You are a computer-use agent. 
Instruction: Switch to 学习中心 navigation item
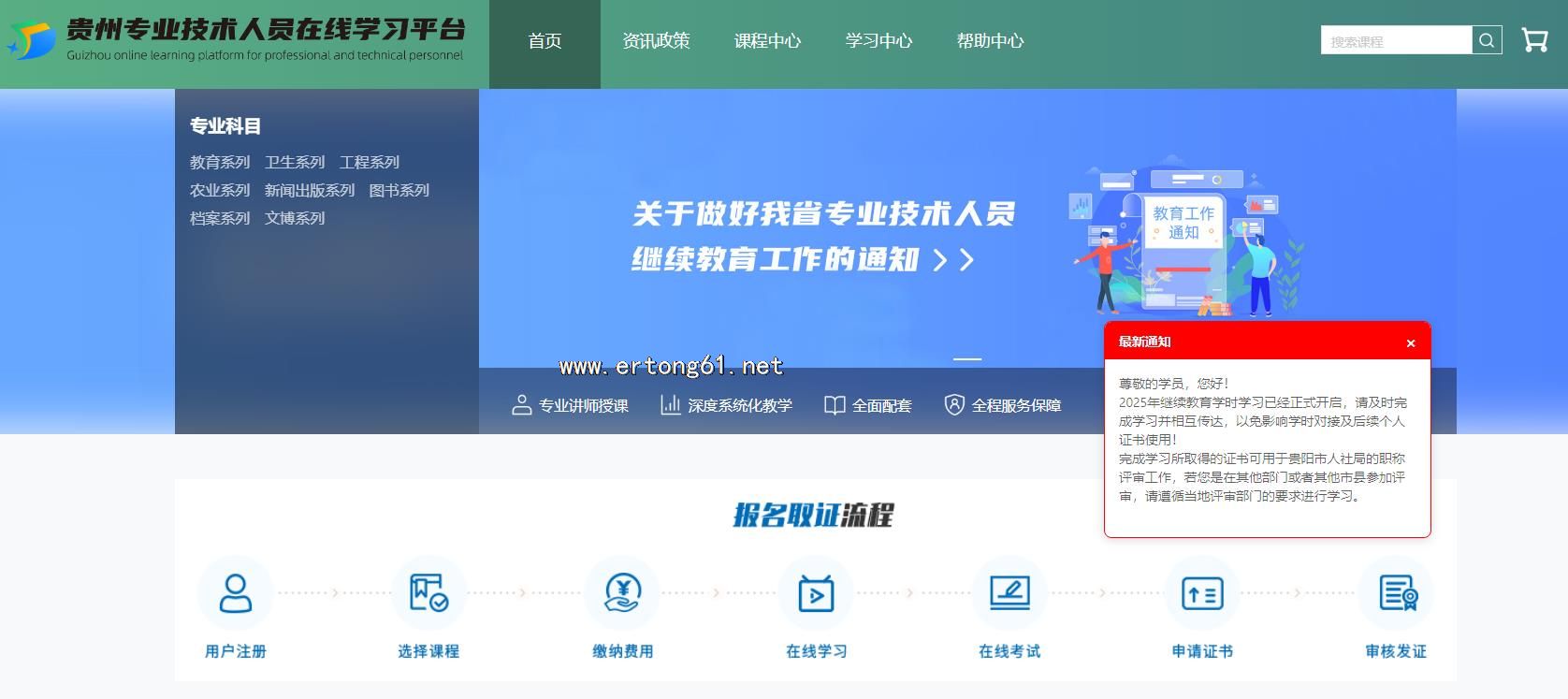[x=878, y=41]
